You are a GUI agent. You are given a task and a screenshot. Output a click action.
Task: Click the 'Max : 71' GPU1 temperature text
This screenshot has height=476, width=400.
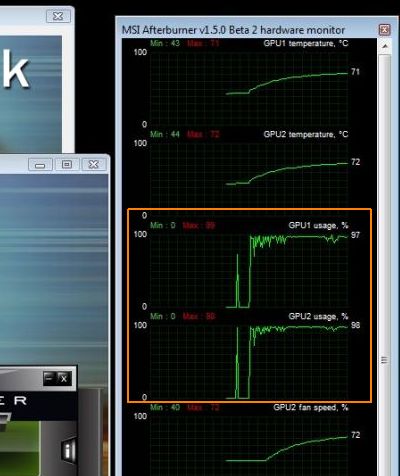(x=203, y=43)
